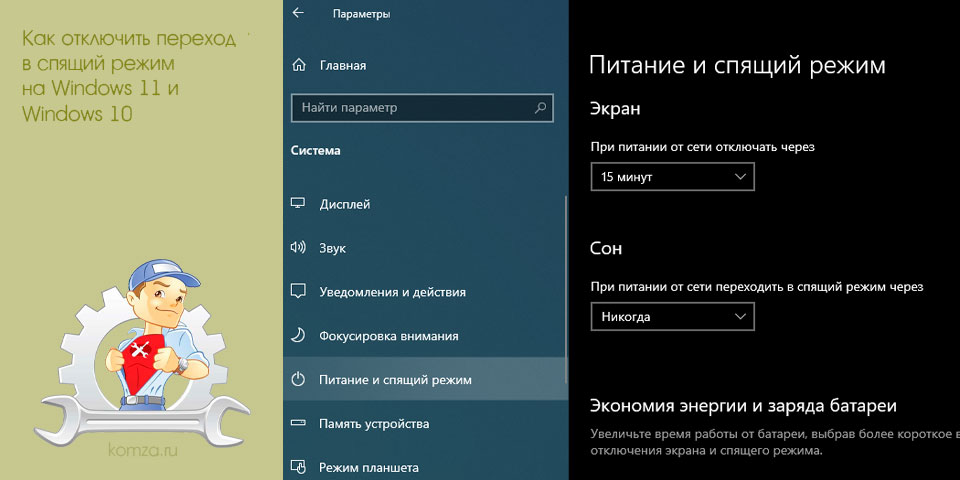The height and width of the screenshot is (480, 960).
Task: Open the sleep Никогда dropdown
Action: click(x=672, y=317)
